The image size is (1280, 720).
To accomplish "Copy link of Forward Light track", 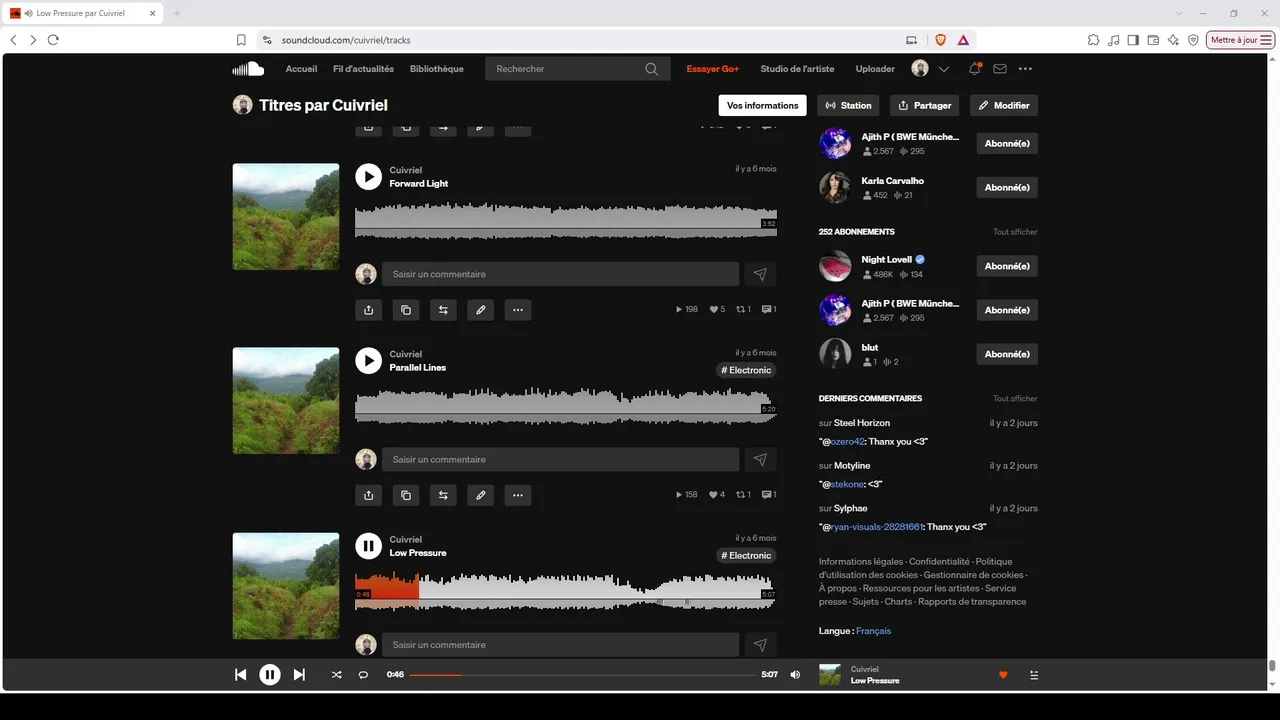I will click(x=405, y=310).
